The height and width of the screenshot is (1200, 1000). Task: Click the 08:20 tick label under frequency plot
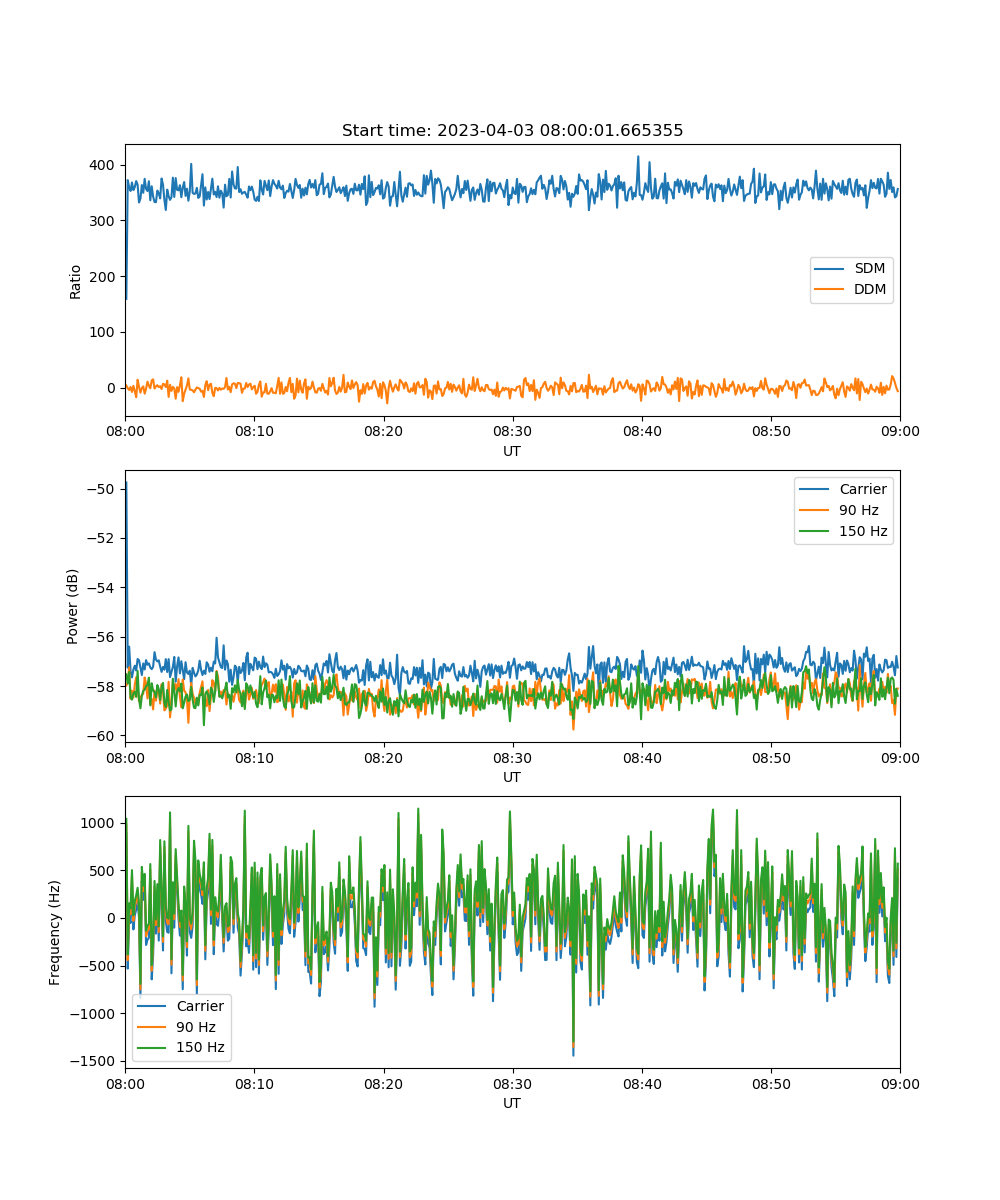(x=384, y=1083)
